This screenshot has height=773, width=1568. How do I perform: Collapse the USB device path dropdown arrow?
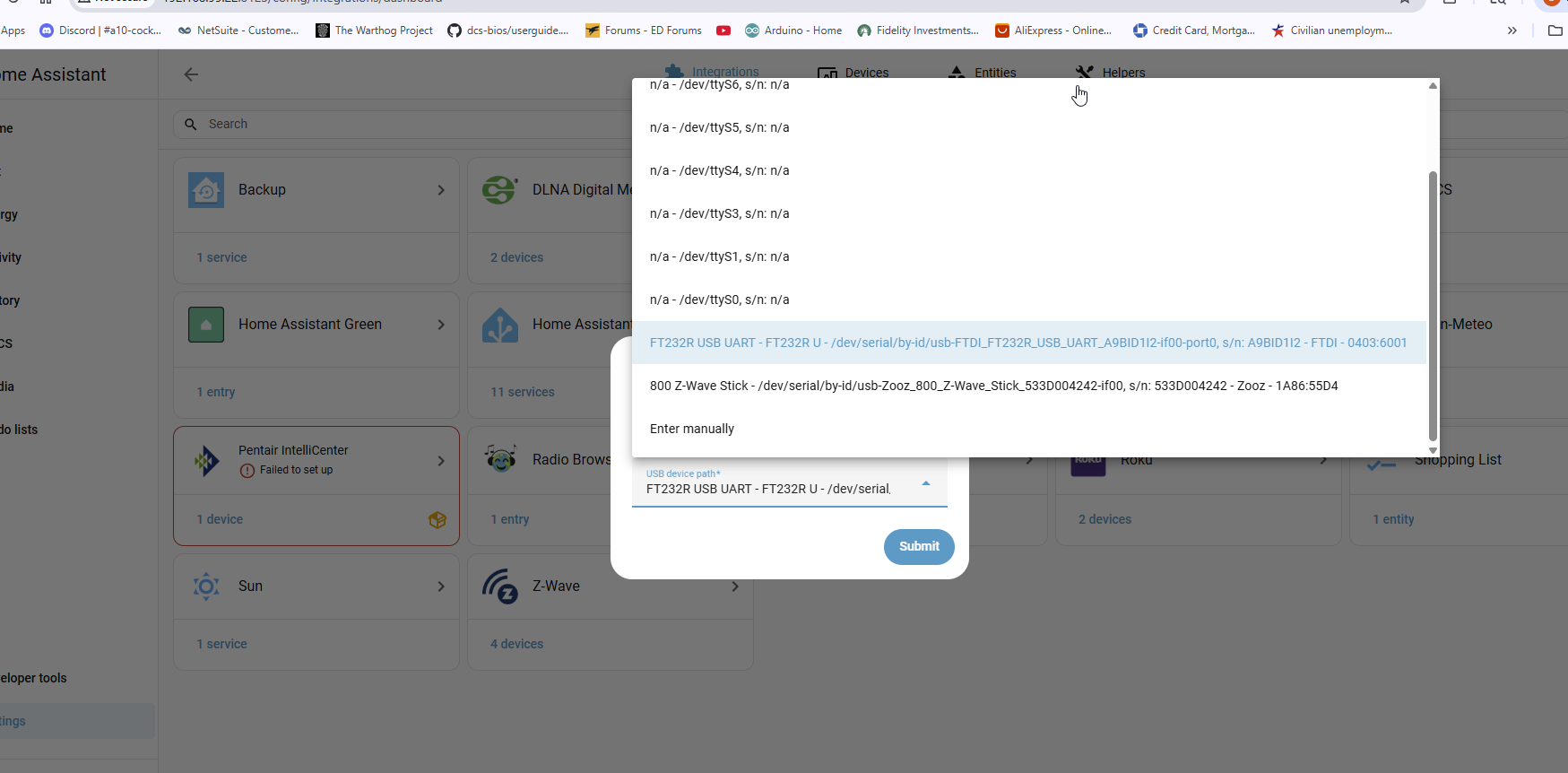[926, 484]
